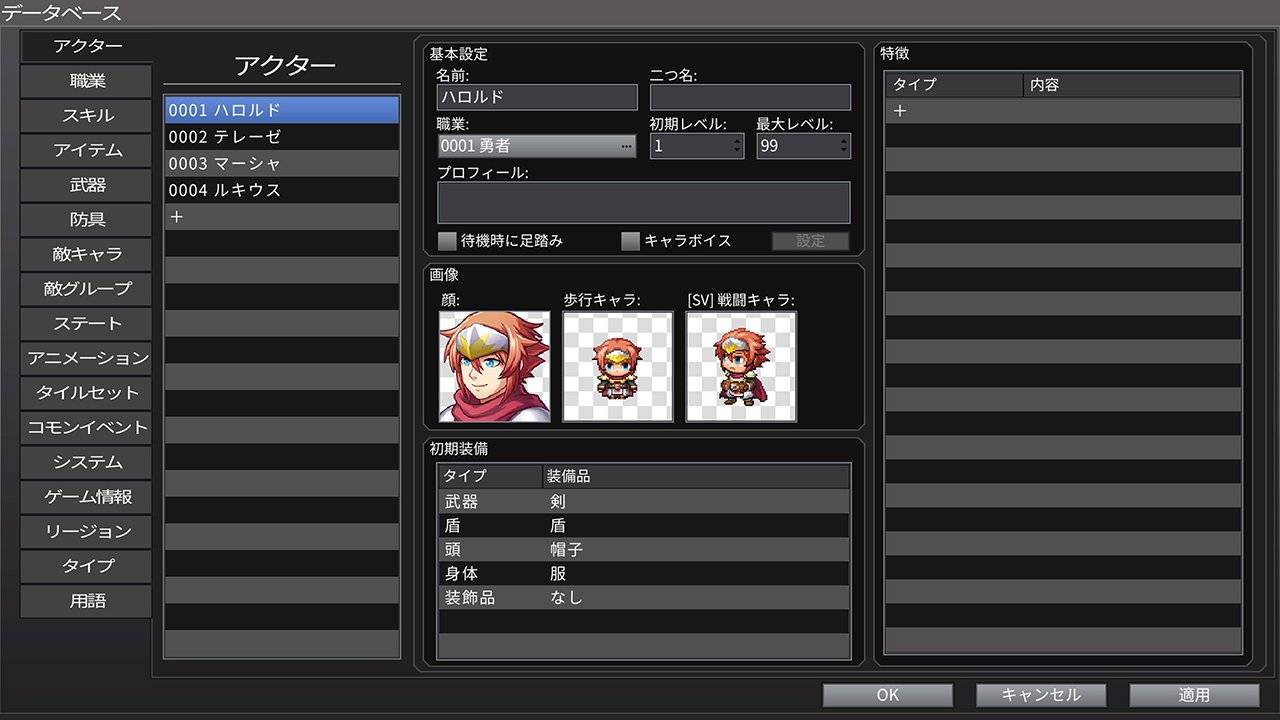
Task: Select the 頭 equipment row
Action: click(644, 549)
